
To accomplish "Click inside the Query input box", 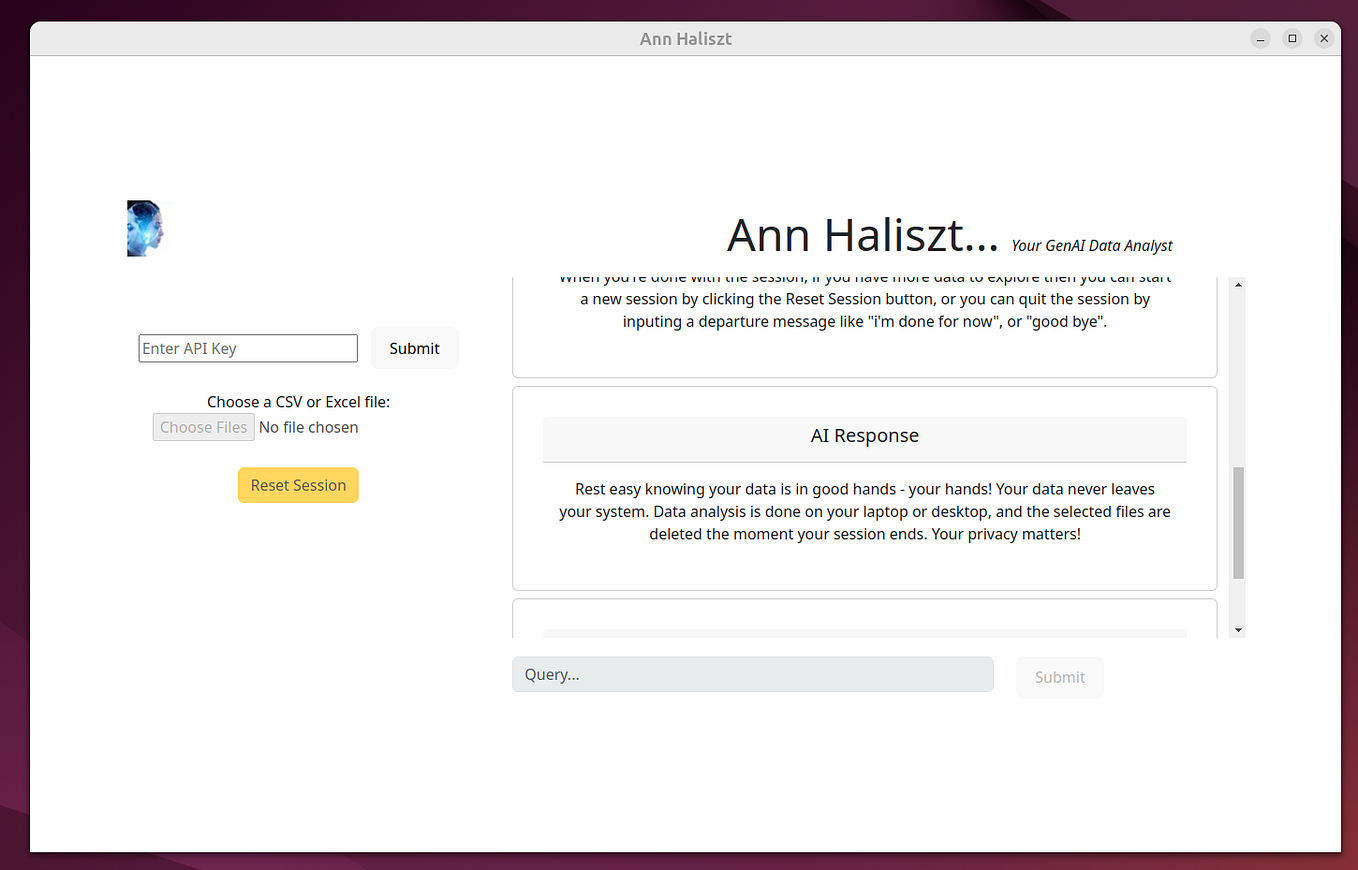I will [x=752, y=674].
